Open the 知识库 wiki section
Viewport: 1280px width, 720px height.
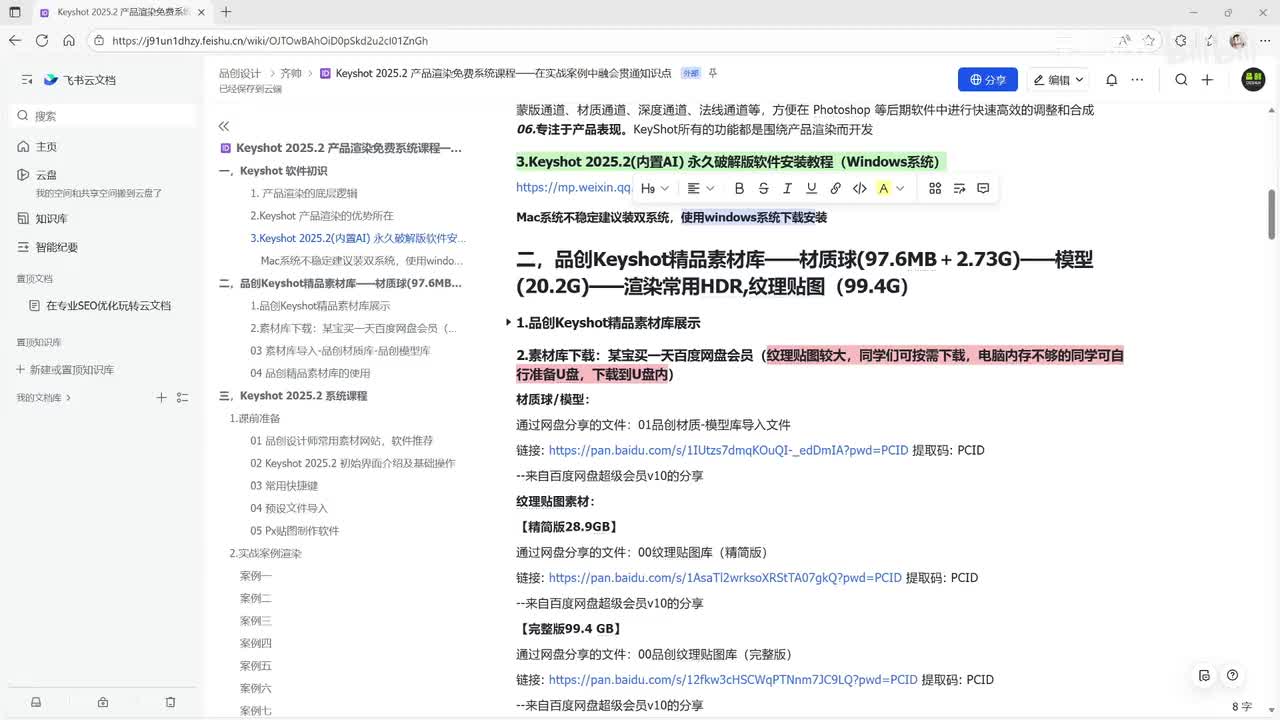pos(51,218)
